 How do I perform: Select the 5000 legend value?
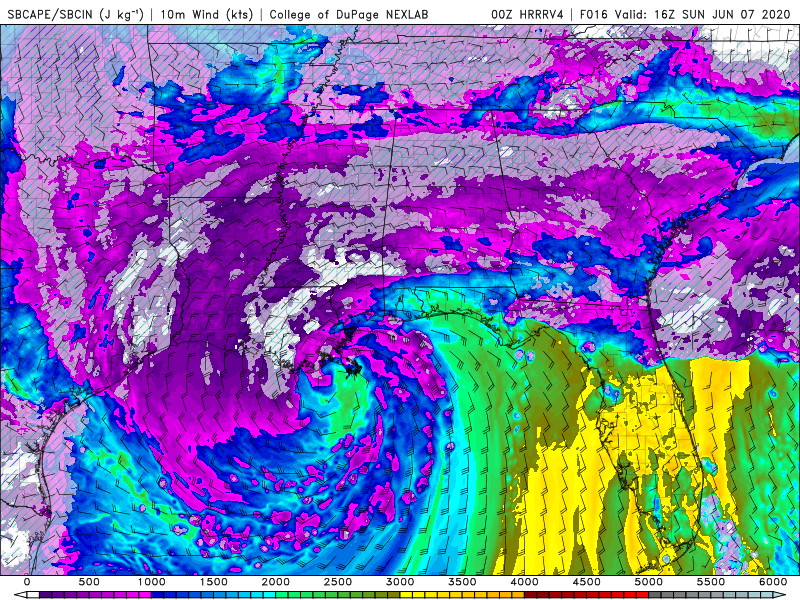(649, 582)
